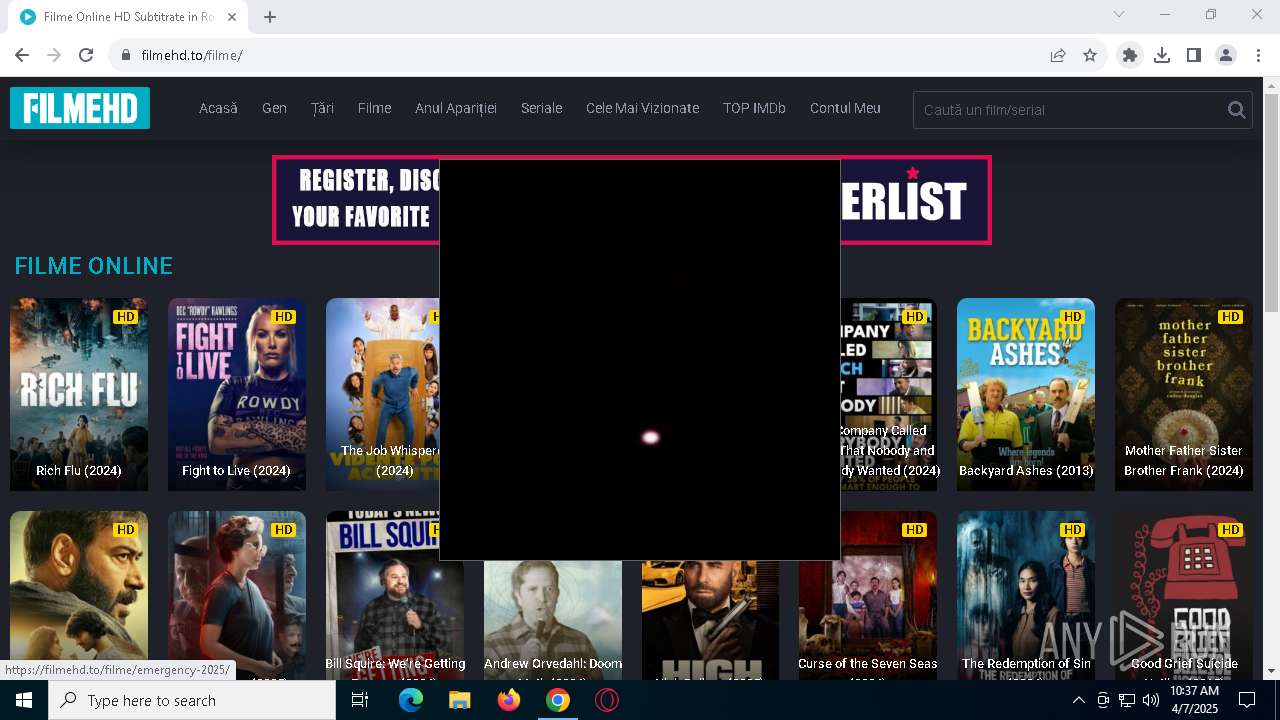Open the Seriale menu item
Screen dimensions: 1280x720
pyautogui.click(x=541, y=108)
